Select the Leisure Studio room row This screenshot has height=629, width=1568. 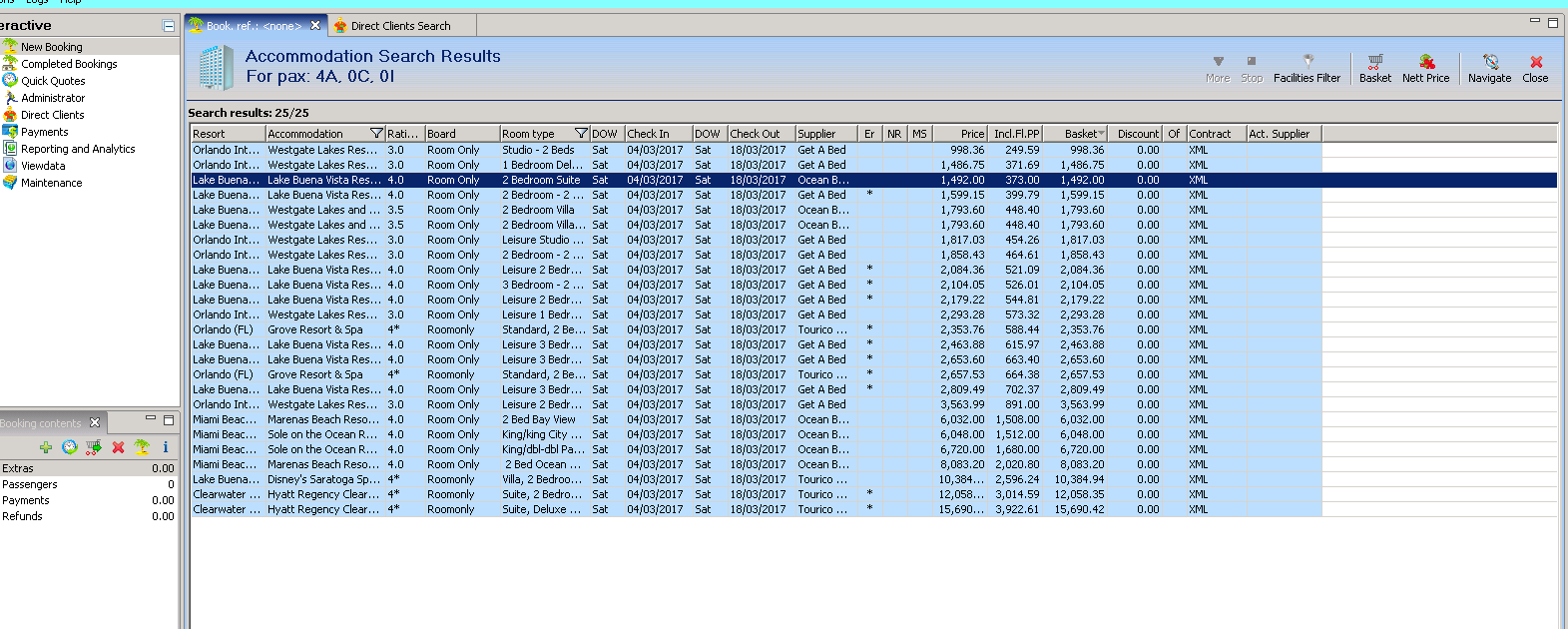(x=757, y=240)
